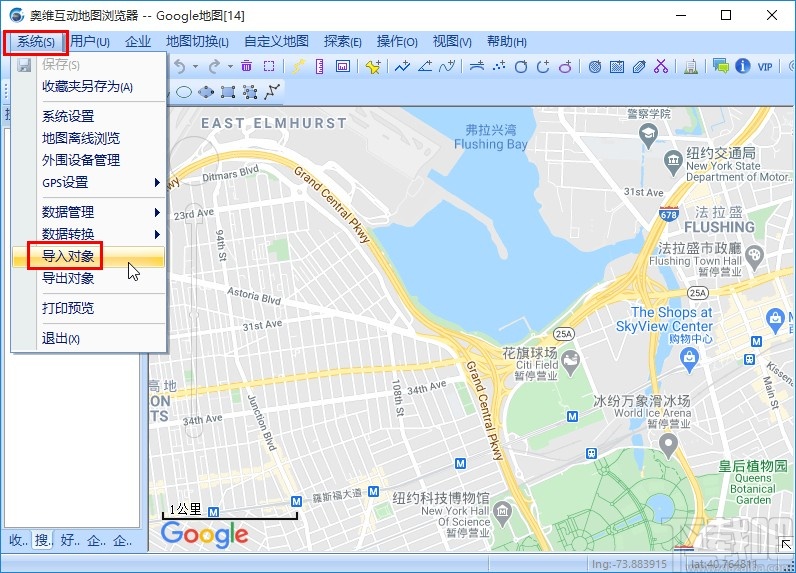Click the Redo arrow in toolbar
This screenshot has height=573, width=796.
[214, 66]
